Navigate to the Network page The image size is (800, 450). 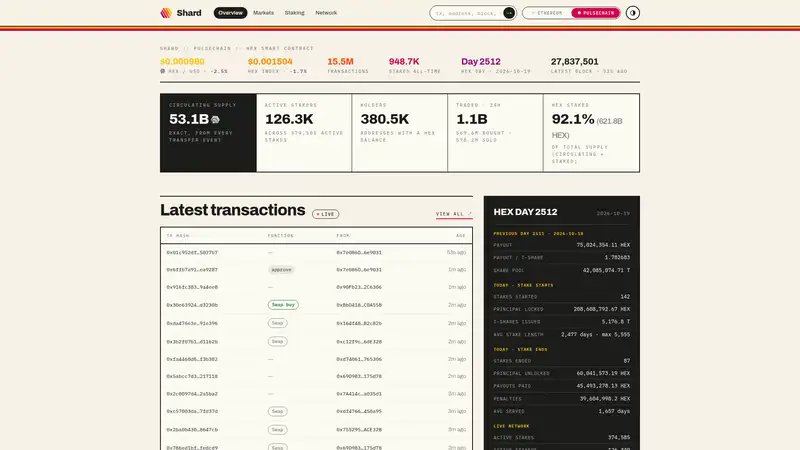(326, 13)
